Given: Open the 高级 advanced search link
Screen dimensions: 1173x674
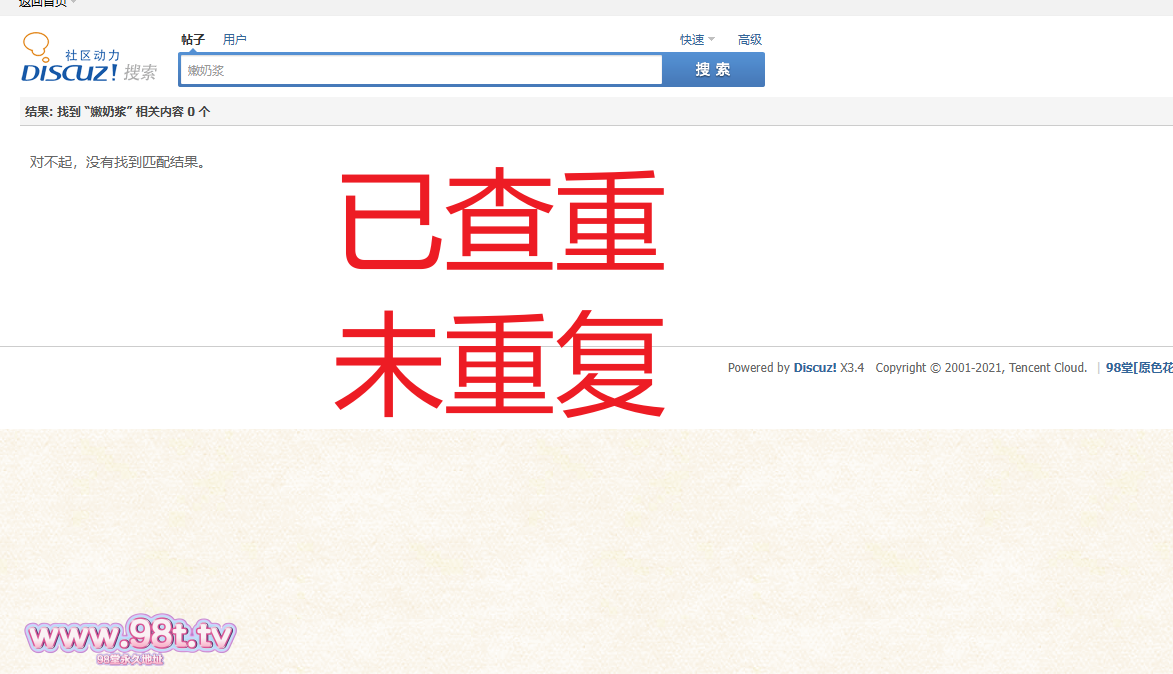Looking at the screenshot, I should point(750,40).
